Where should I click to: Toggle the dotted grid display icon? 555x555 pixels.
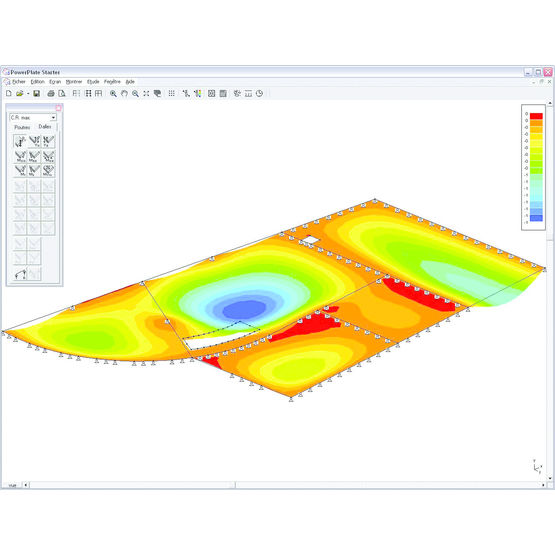[171, 93]
